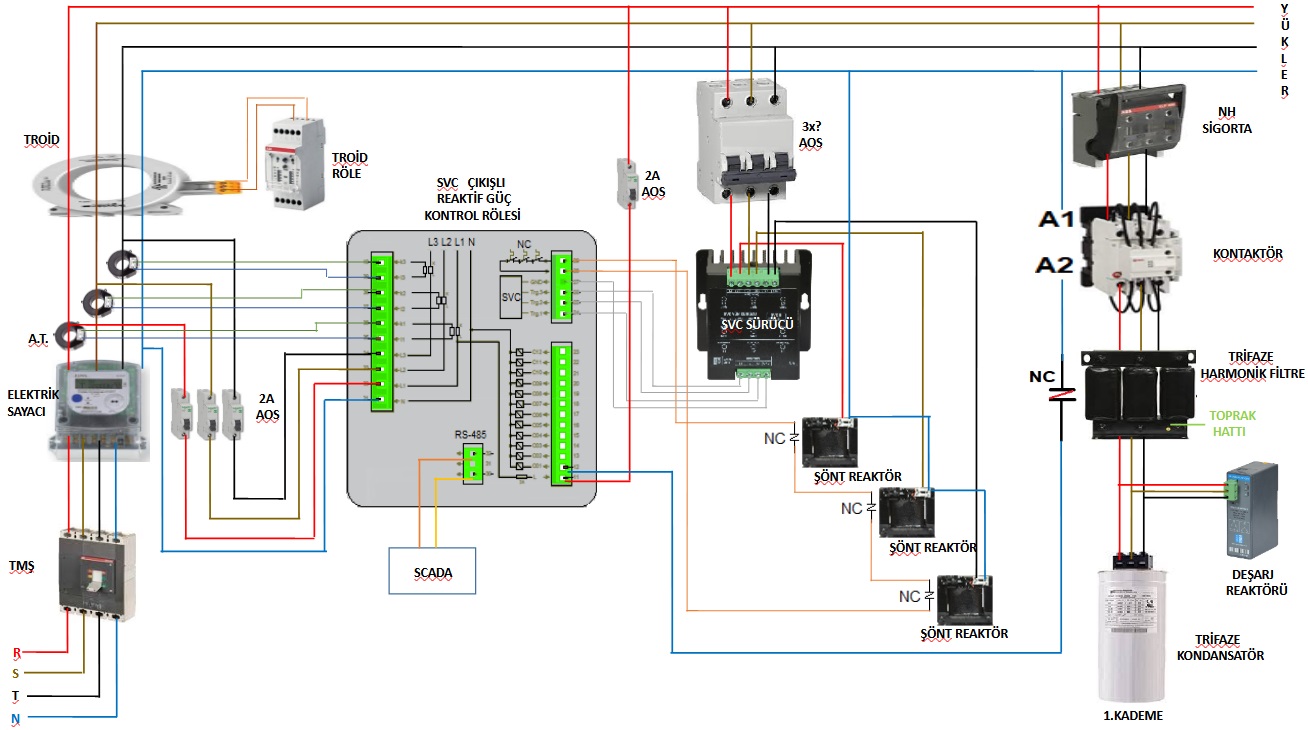
Task: Select the single breaker beside the SVC driver
Action: [627, 182]
